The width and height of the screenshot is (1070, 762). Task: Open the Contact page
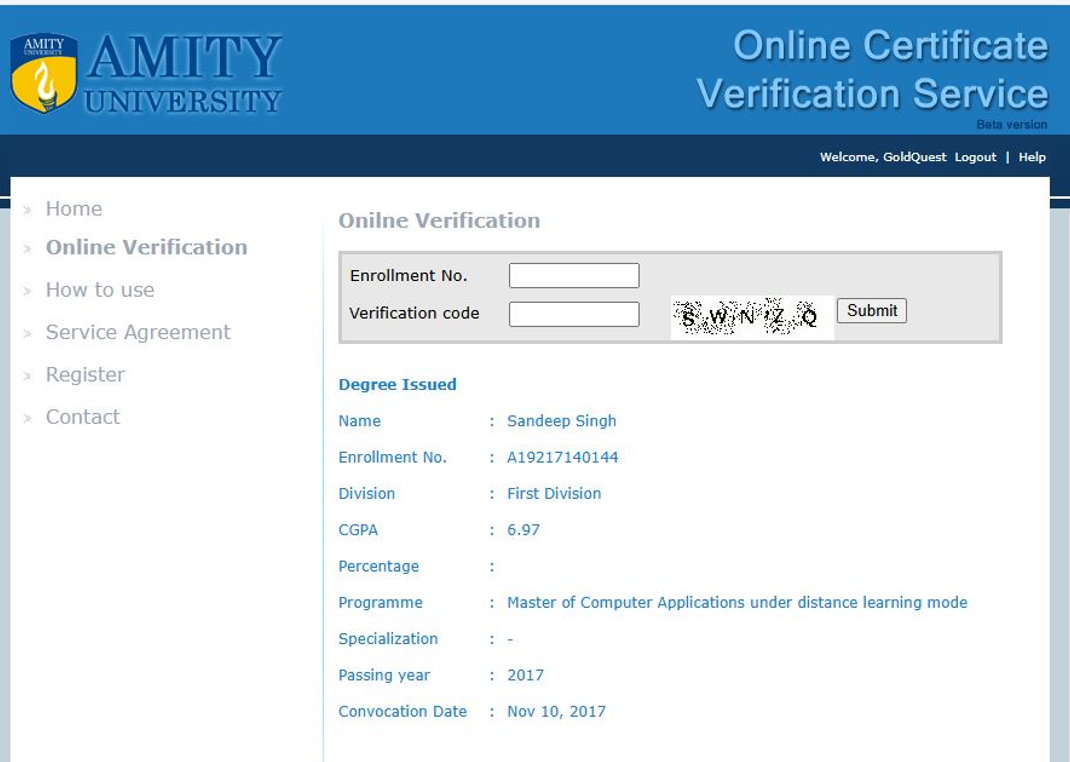pyautogui.click(x=83, y=417)
